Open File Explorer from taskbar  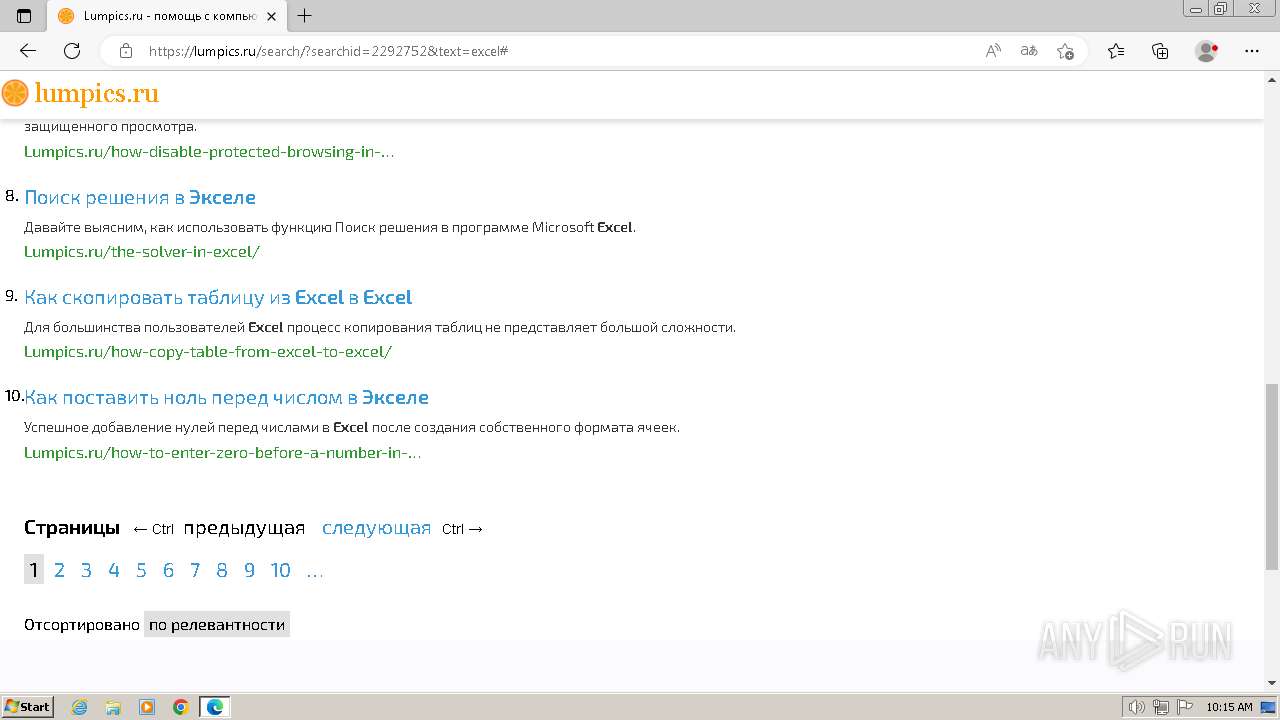click(113, 707)
